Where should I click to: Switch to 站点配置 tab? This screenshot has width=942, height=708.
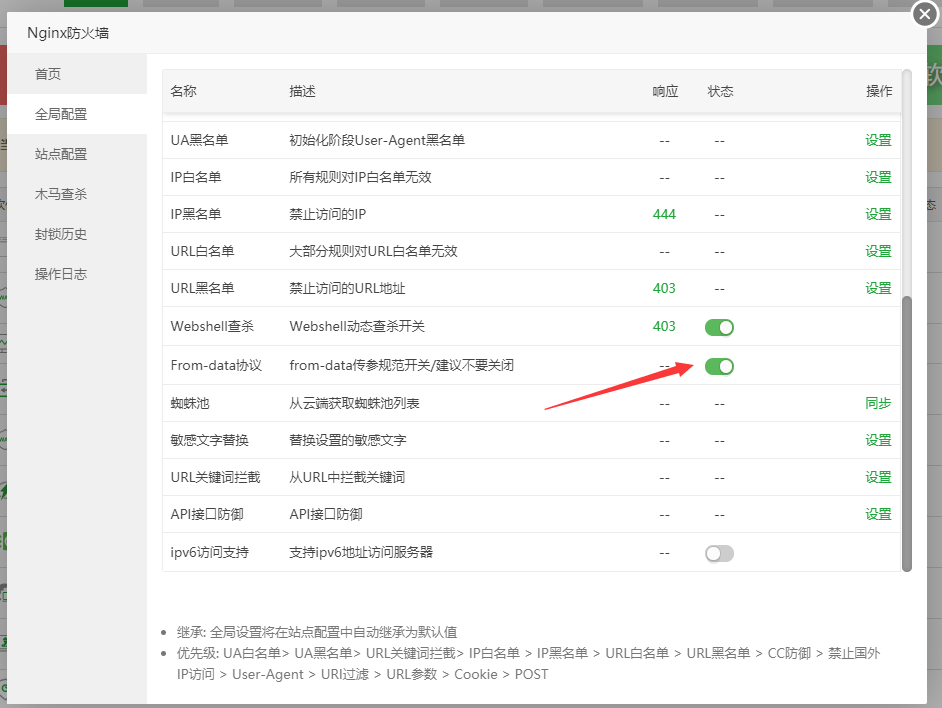tap(77, 154)
